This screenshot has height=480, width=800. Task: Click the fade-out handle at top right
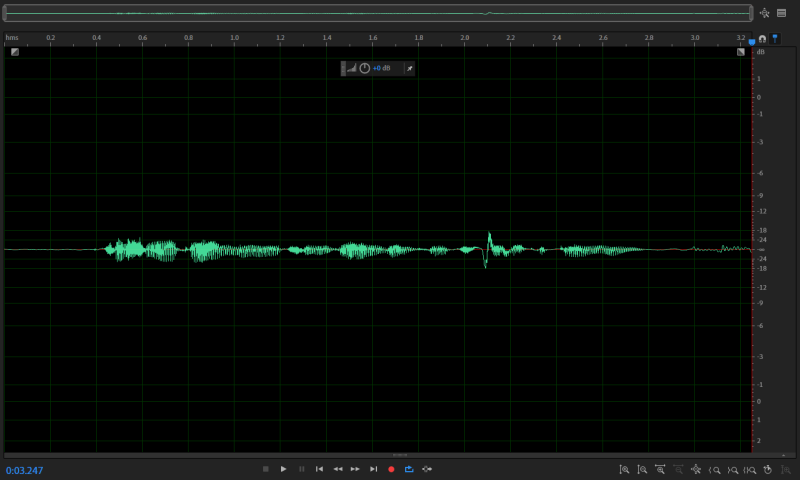click(x=740, y=52)
